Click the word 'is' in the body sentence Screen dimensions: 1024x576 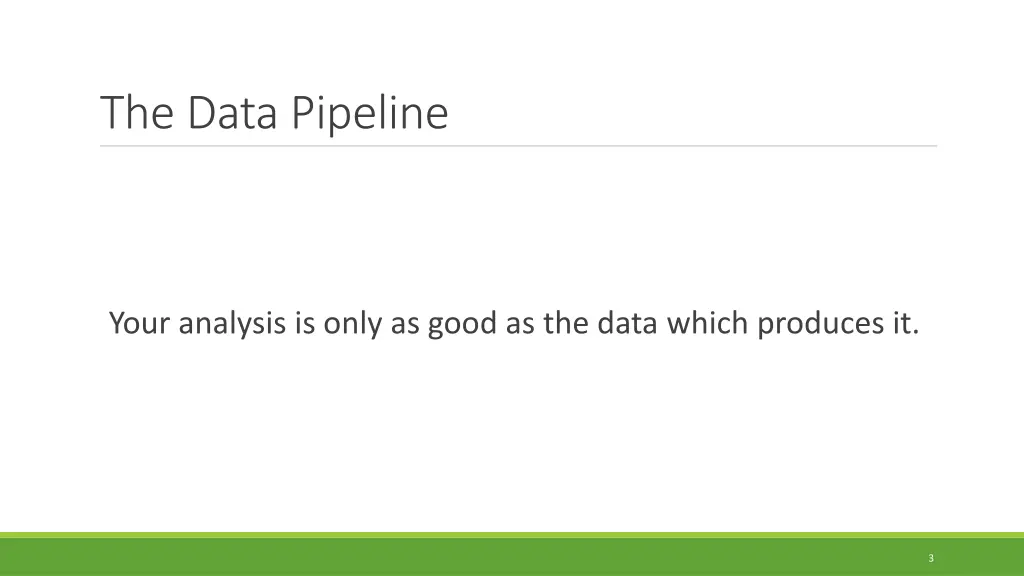tap(306, 324)
